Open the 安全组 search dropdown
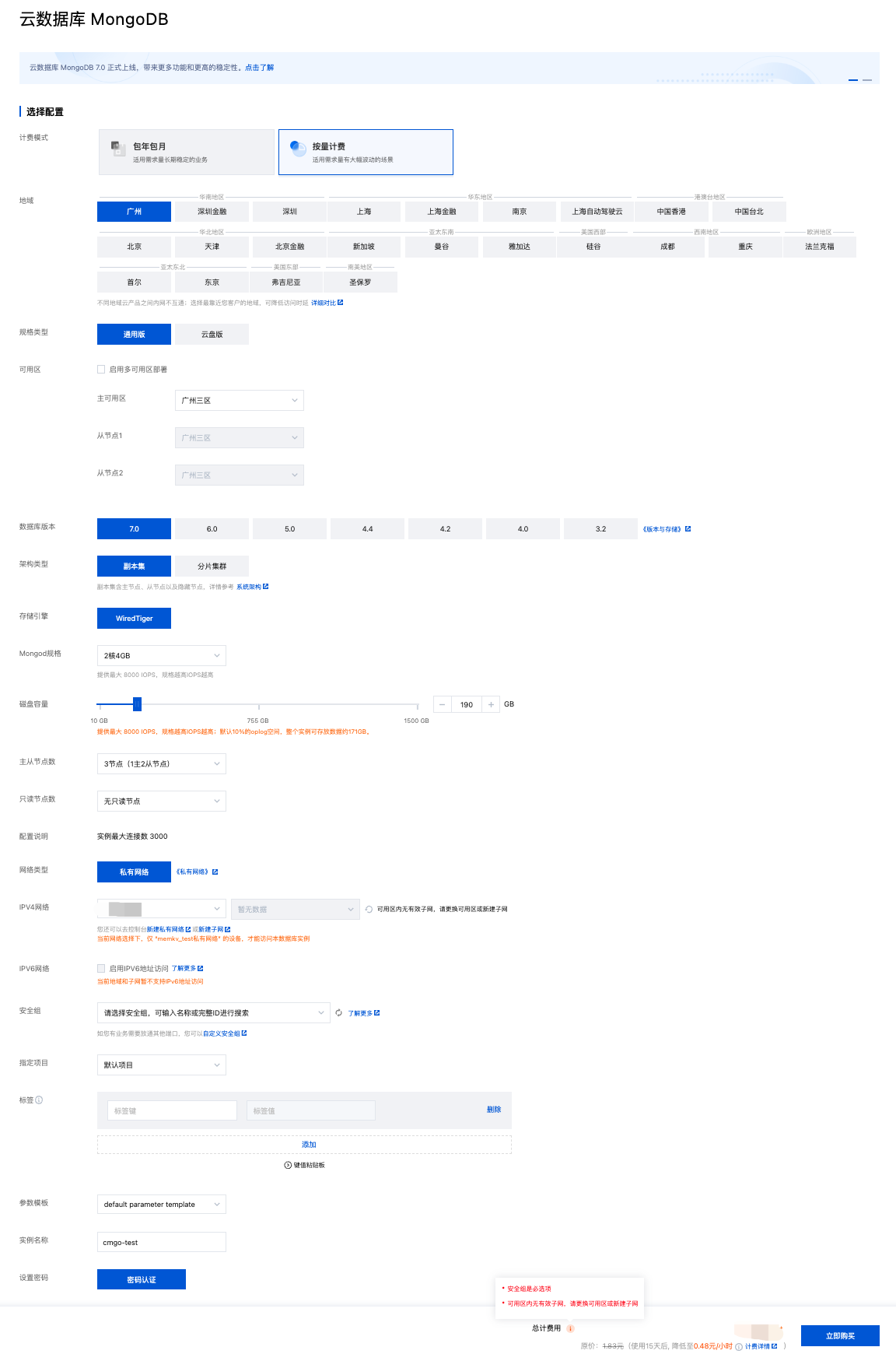This screenshot has width=896, height=1354. pos(213,1013)
